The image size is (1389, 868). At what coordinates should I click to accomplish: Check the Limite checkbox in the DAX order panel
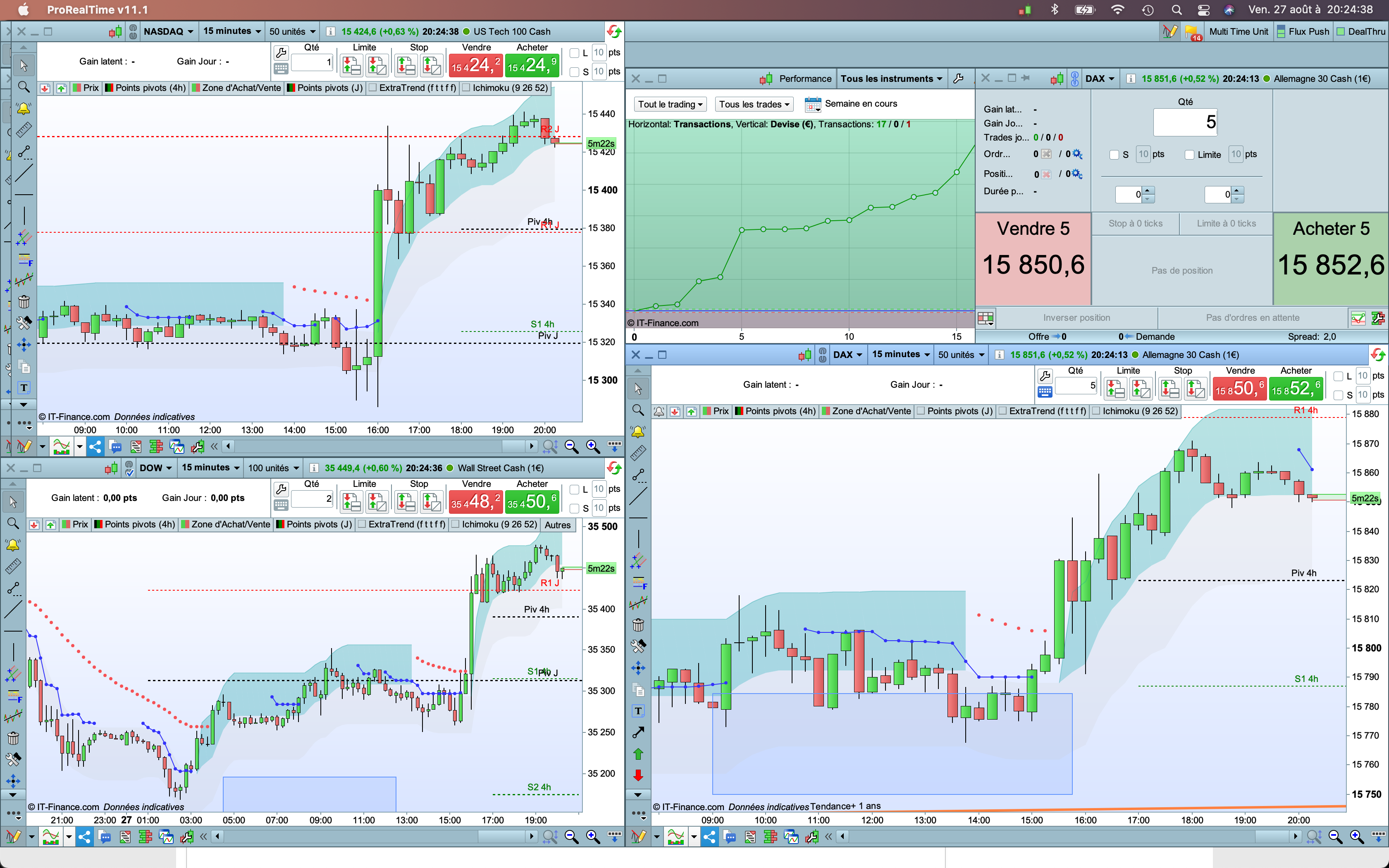[x=1189, y=155]
